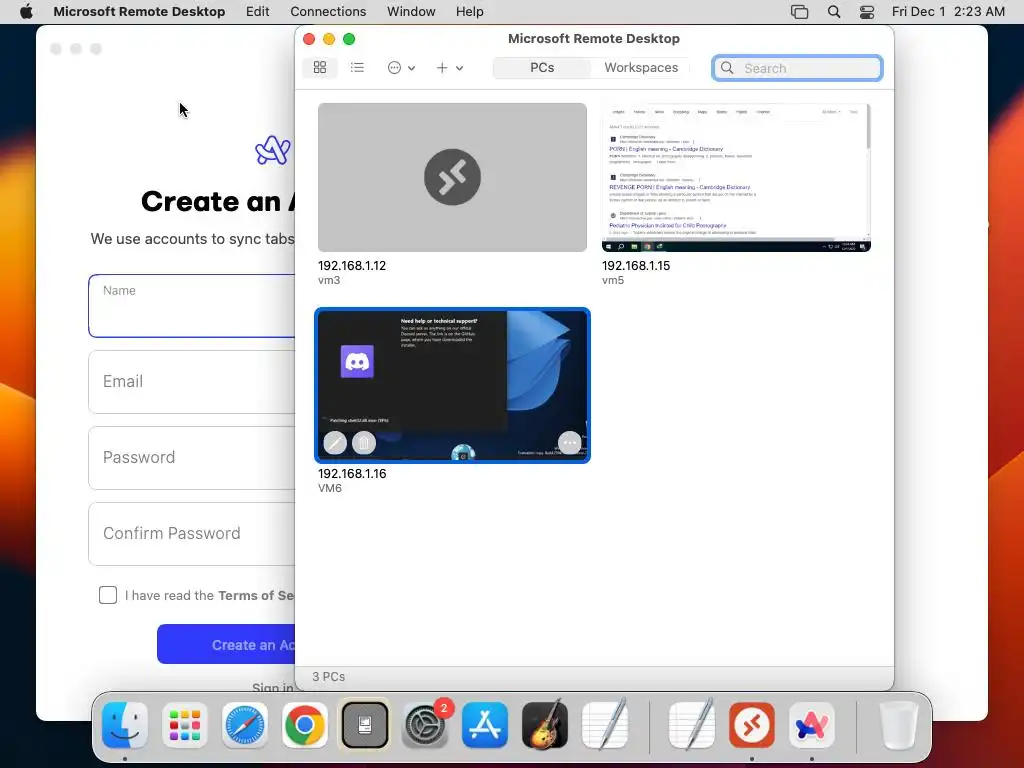Click the 192.168.1.12 label
Screen dimensions: 1024x768
pyautogui.click(x=352, y=266)
